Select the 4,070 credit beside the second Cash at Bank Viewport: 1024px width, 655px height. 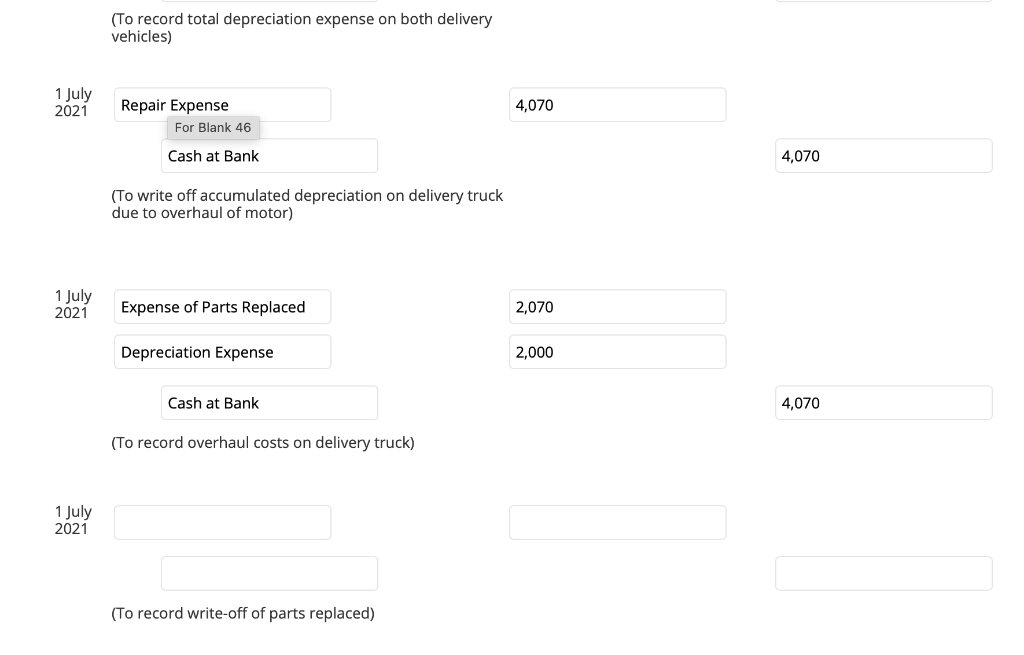pyautogui.click(x=883, y=402)
